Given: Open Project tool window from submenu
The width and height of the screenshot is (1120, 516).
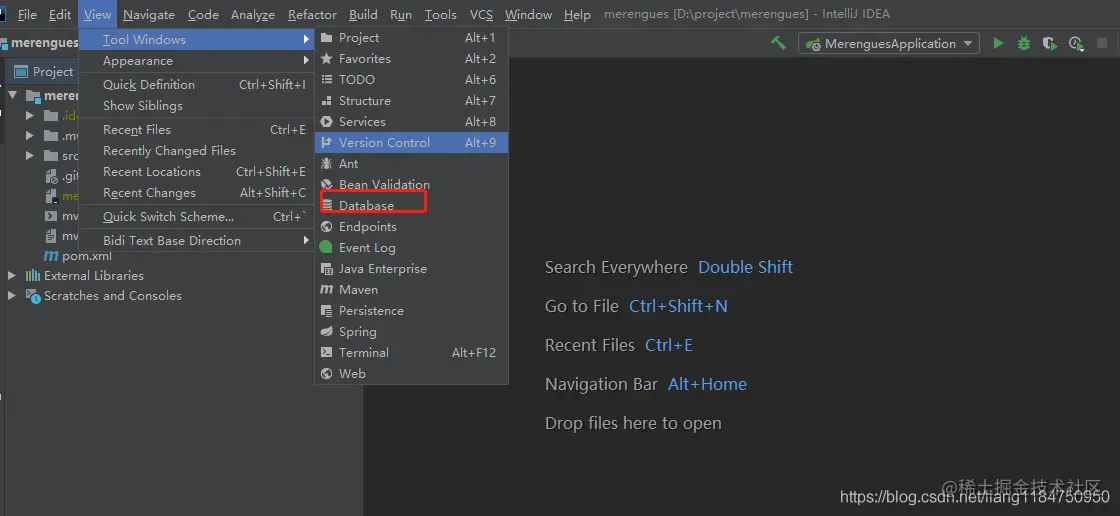Looking at the screenshot, I should coord(411,38).
